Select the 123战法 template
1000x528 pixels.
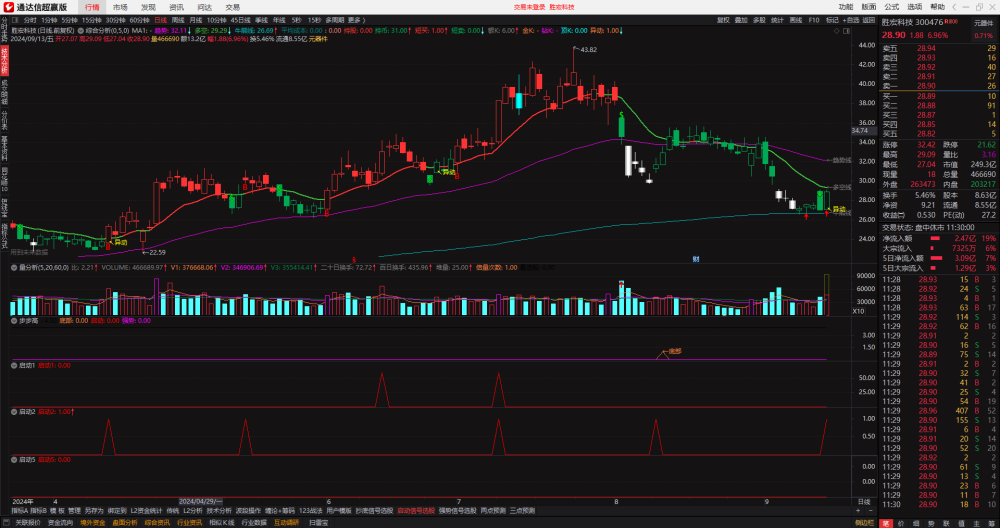311,511
